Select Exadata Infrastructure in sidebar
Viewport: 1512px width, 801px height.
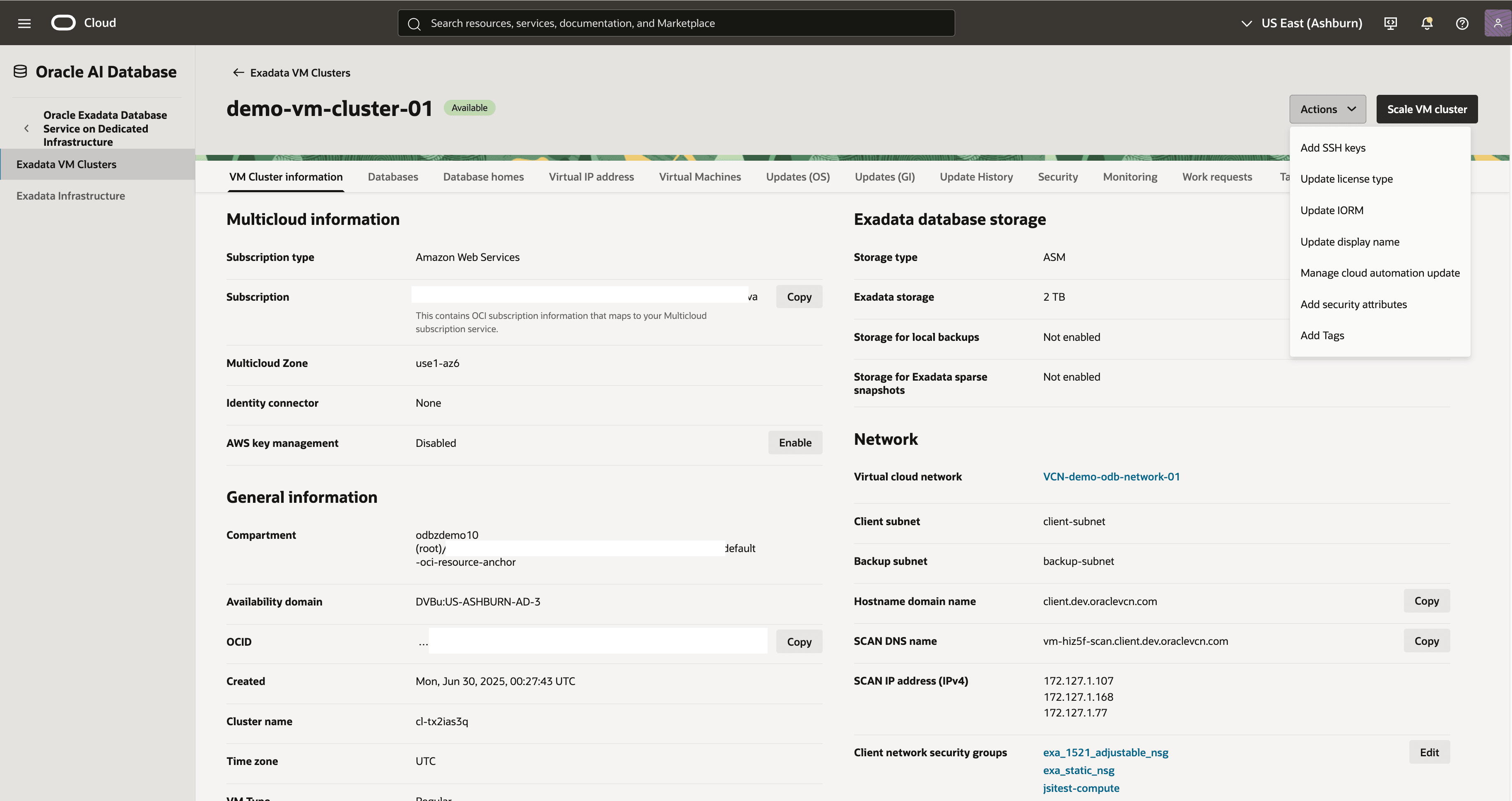pyautogui.click(x=97, y=195)
